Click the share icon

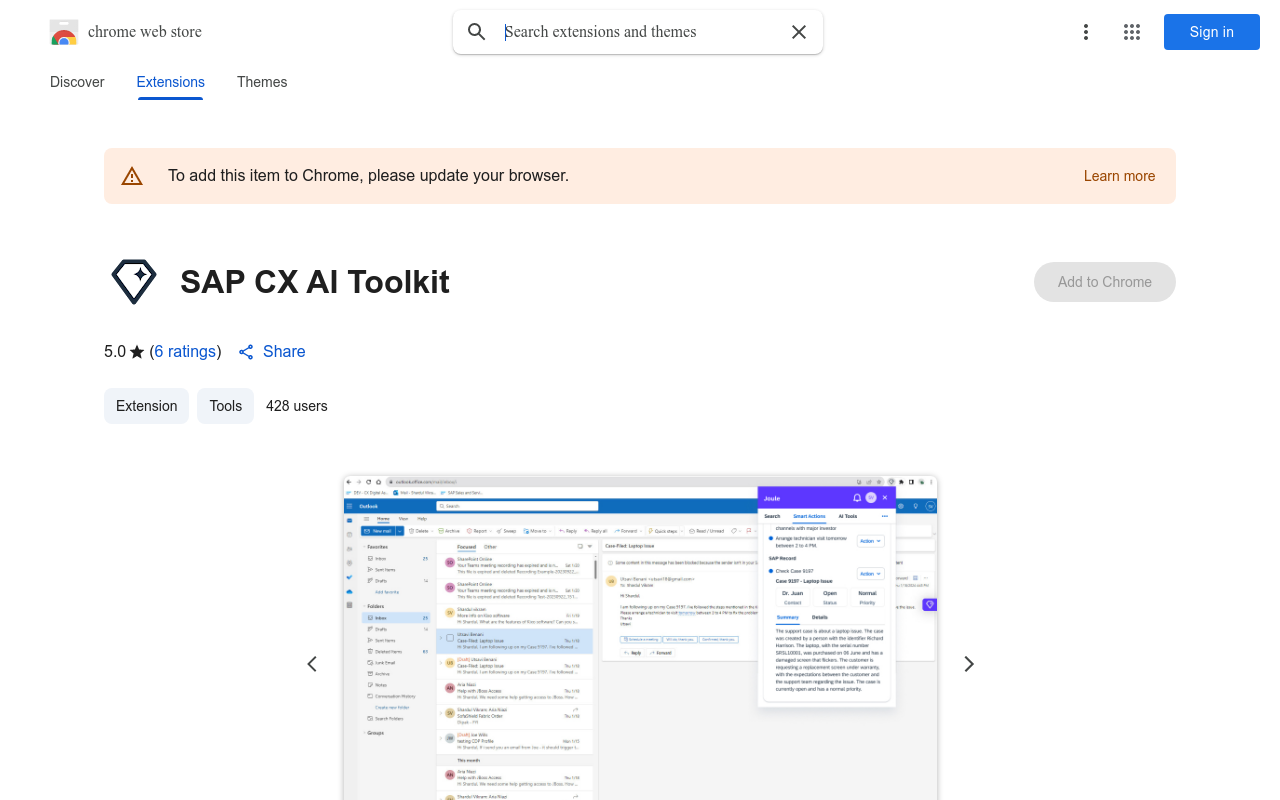pyautogui.click(x=246, y=352)
